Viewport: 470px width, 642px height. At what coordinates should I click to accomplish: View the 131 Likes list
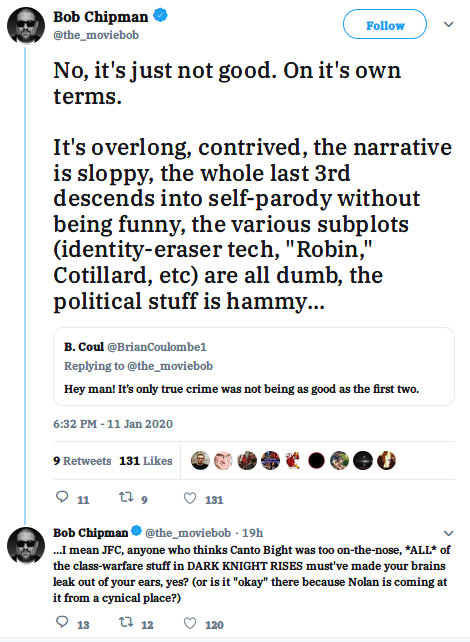click(x=146, y=461)
